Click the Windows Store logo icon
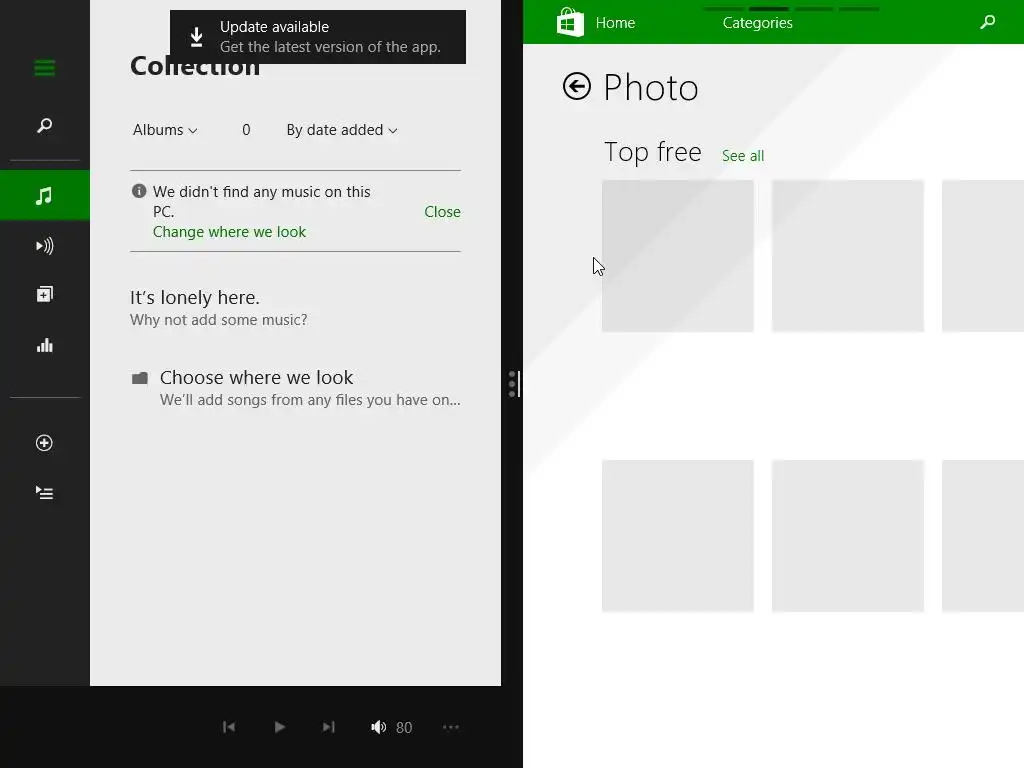 tap(569, 22)
